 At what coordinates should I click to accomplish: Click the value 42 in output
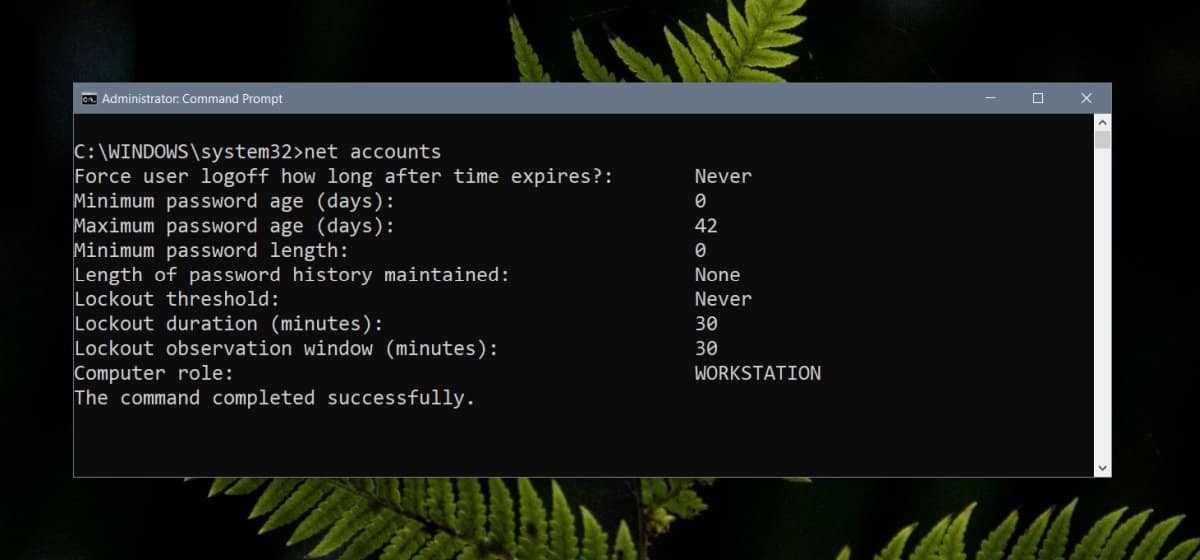tap(706, 226)
